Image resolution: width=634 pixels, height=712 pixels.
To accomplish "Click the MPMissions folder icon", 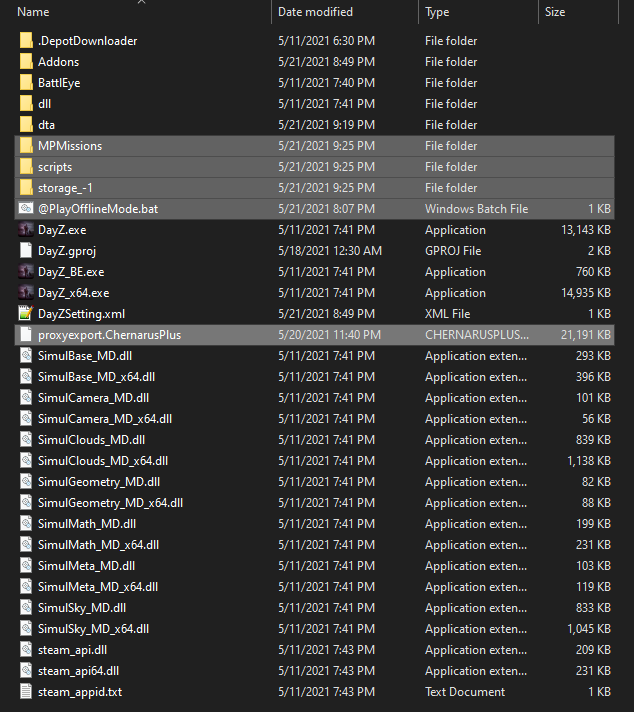I will (x=26, y=146).
